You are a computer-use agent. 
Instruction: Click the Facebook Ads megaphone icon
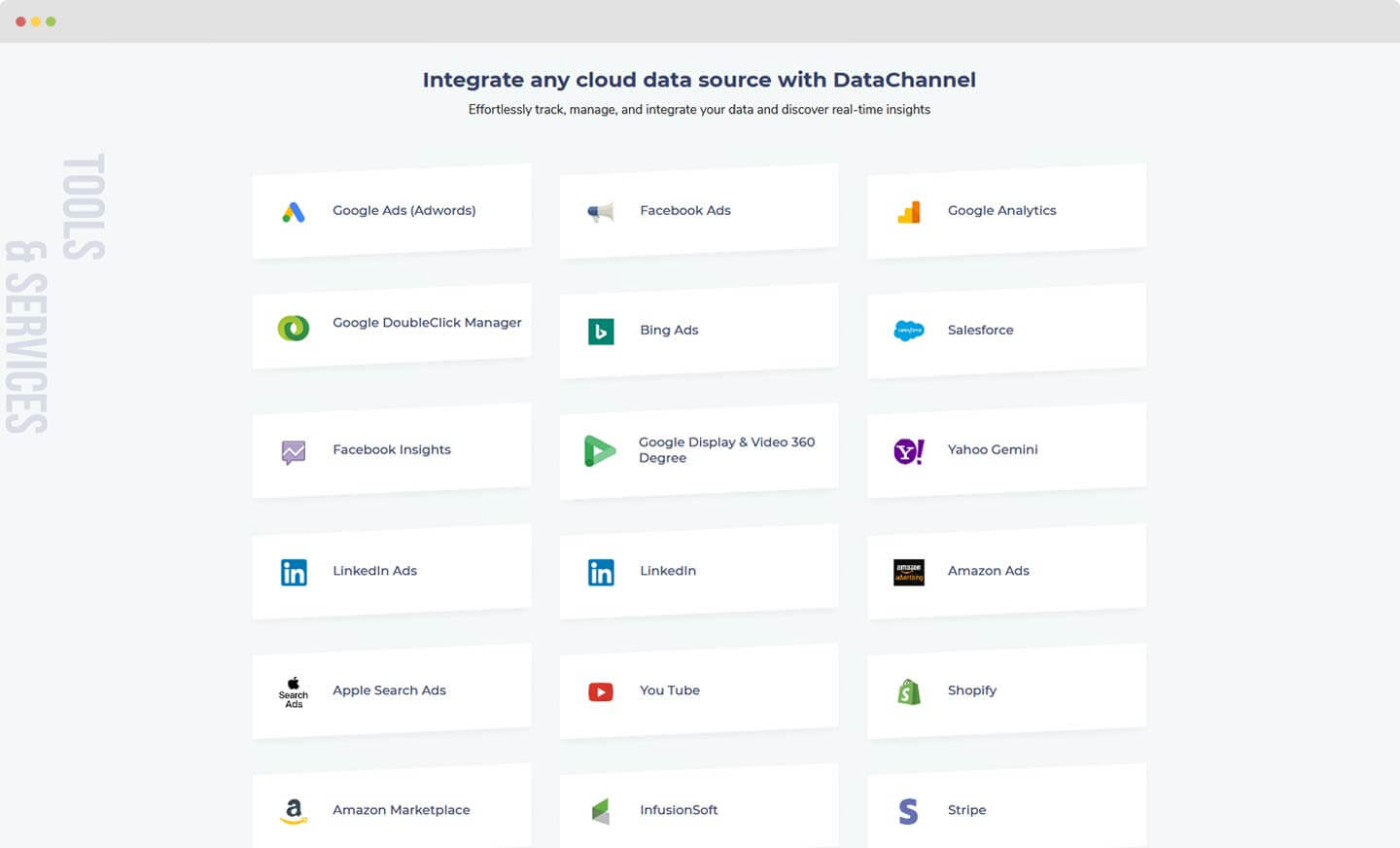(601, 212)
